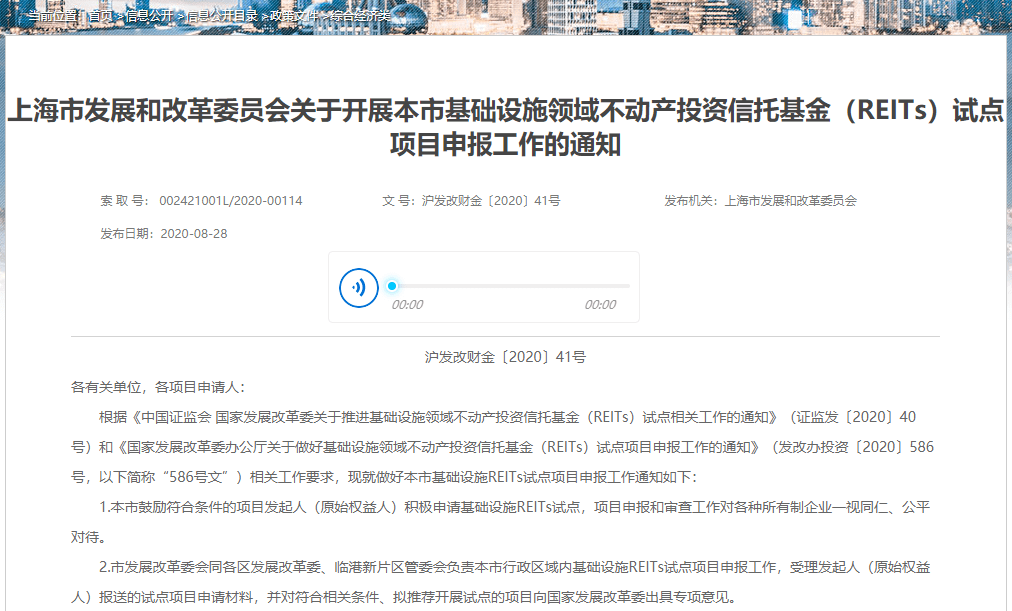Click the salutation line 各有关单位，各项目申请人
Screen dimensions: 1012x611
(x=157, y=387)
